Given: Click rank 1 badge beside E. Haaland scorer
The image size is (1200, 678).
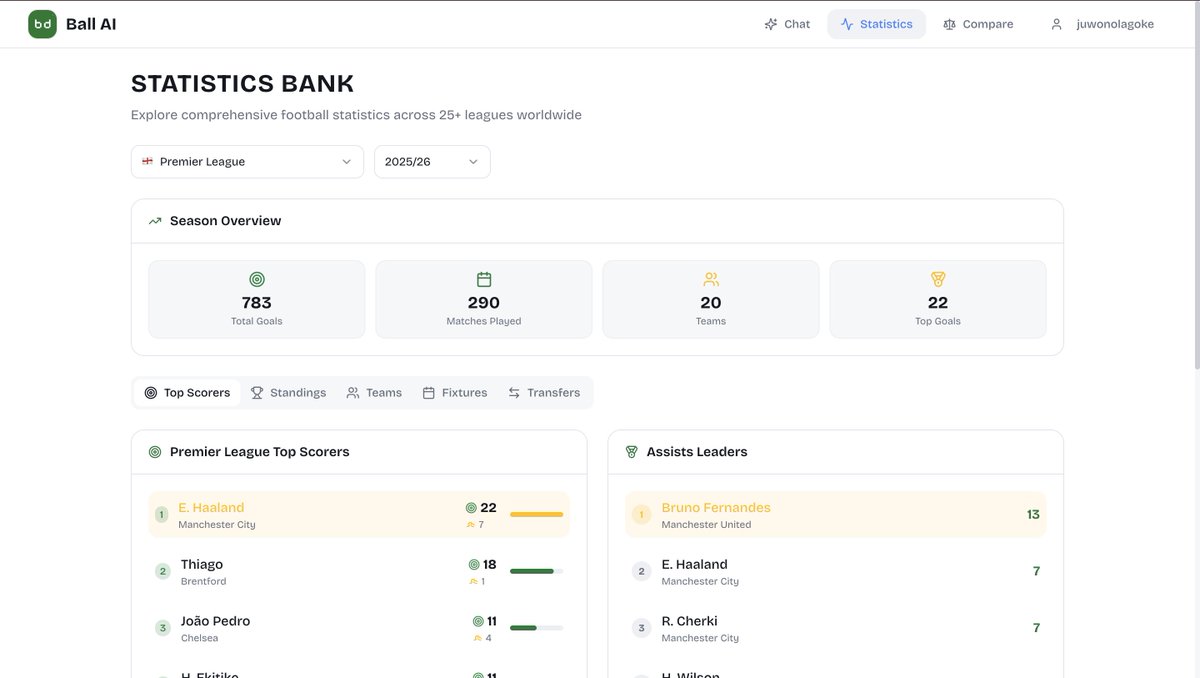Looking at the screenshot, I should (x=161, y=515).
